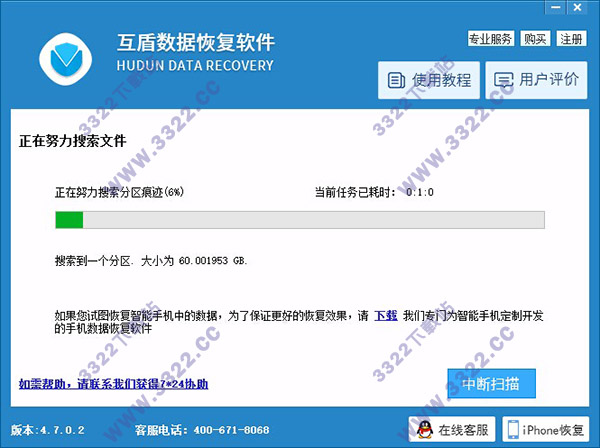Viewport: 600px width, 448px height.
Task: Click the version text 版本:4.7.0.2
Action: (47, 430)
